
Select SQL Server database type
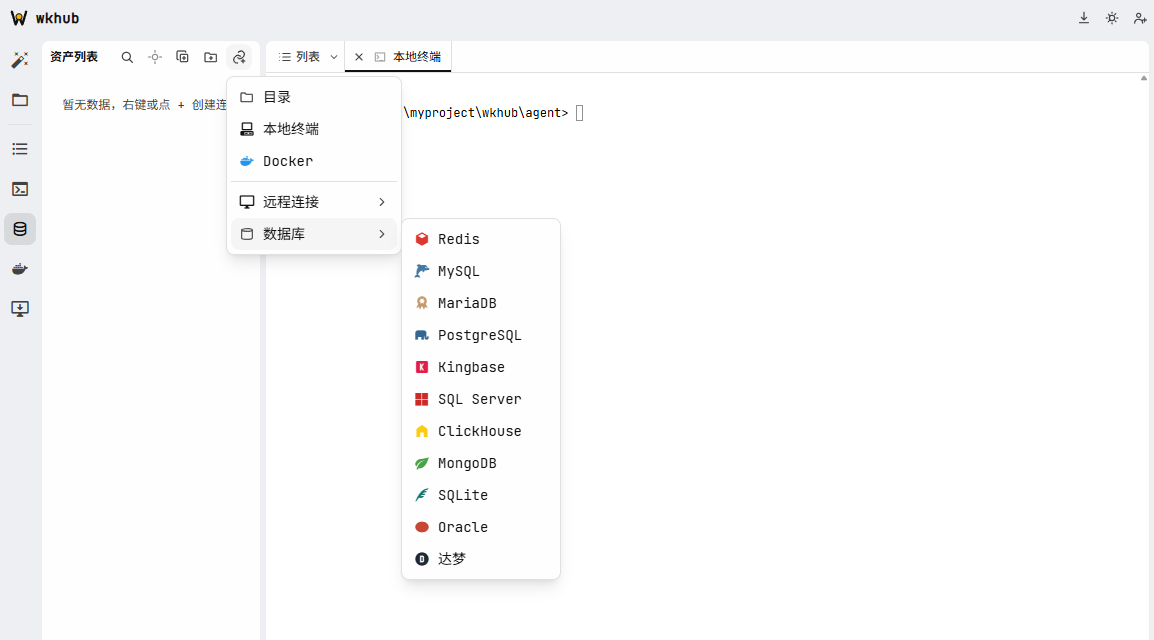[481, 399]
